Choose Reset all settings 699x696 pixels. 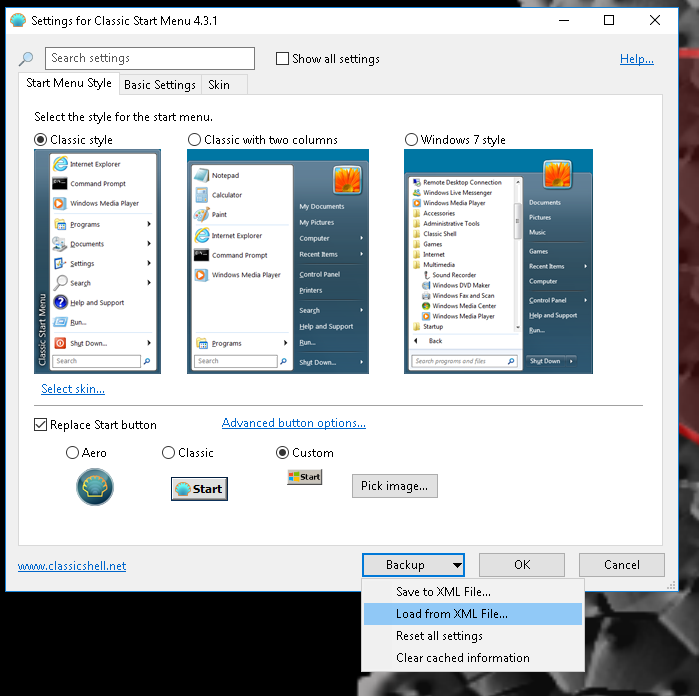(473, 636)
